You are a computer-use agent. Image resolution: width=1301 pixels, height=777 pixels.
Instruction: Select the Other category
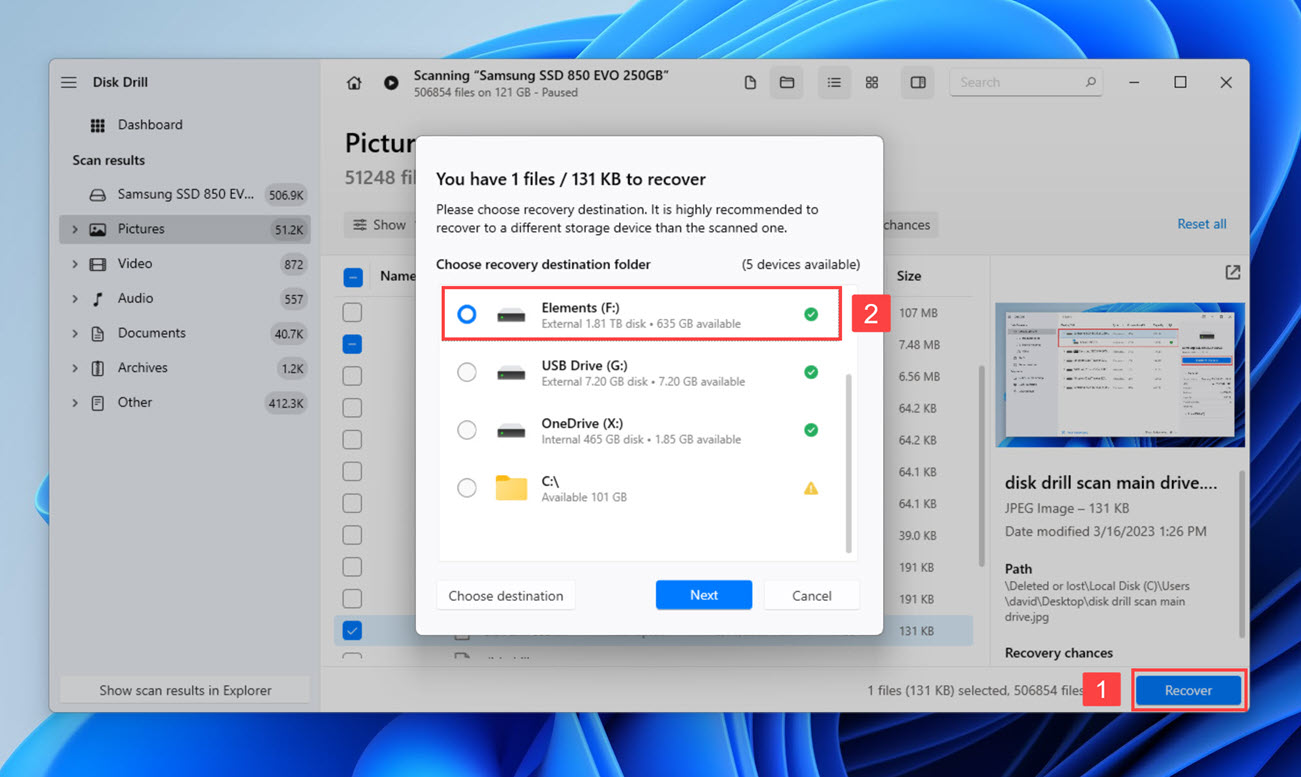coord(185,403)
